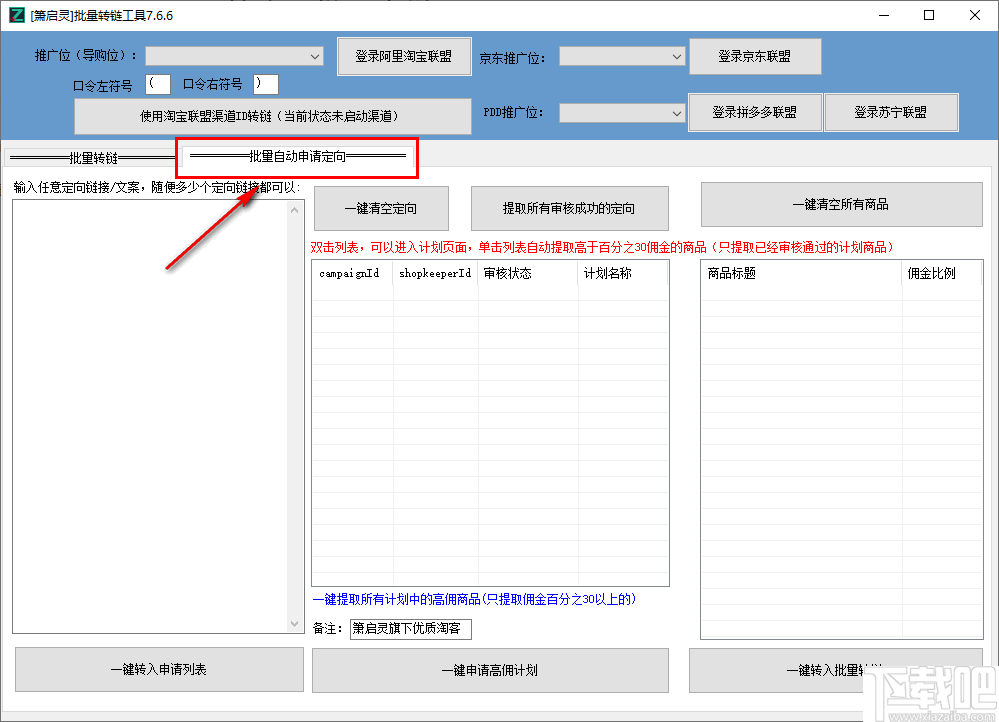999x722 pixels.
Task: Click 一键清空定向 button
Action: (380, 208)
